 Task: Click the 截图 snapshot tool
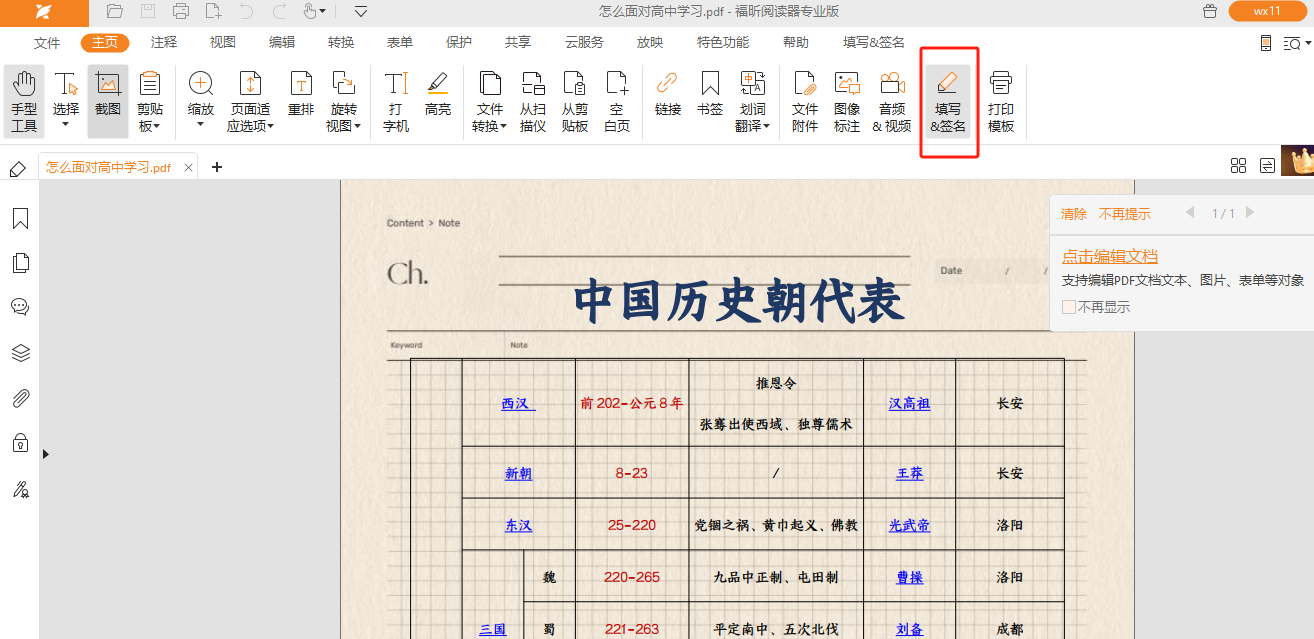tap(108, 95)
